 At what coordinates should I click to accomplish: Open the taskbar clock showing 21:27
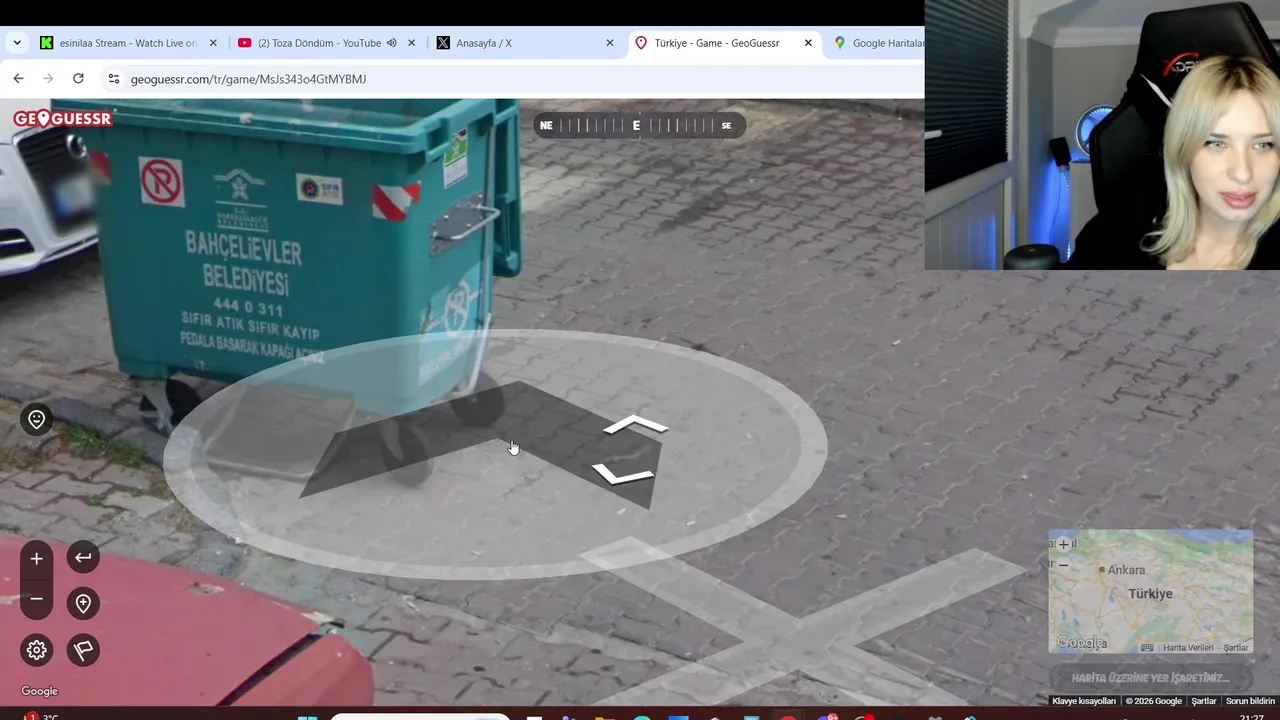1251,716
